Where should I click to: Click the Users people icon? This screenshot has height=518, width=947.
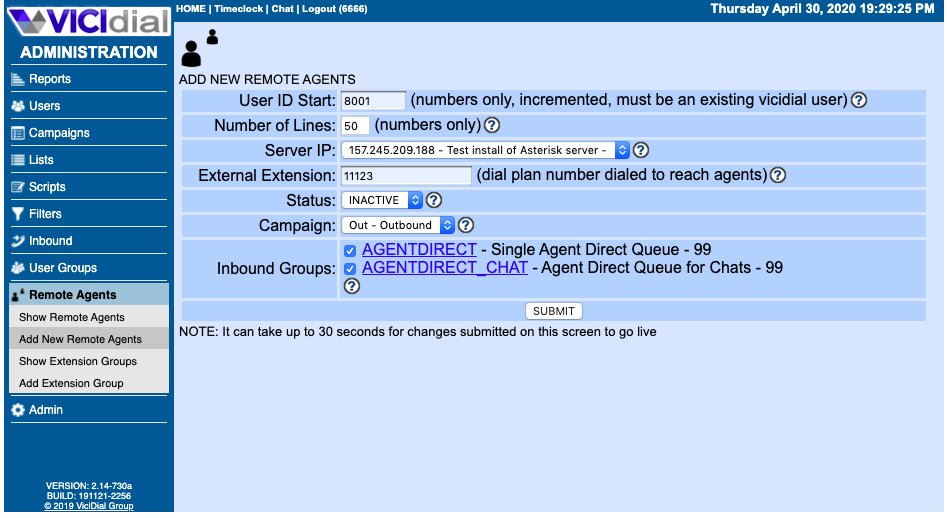18,106
